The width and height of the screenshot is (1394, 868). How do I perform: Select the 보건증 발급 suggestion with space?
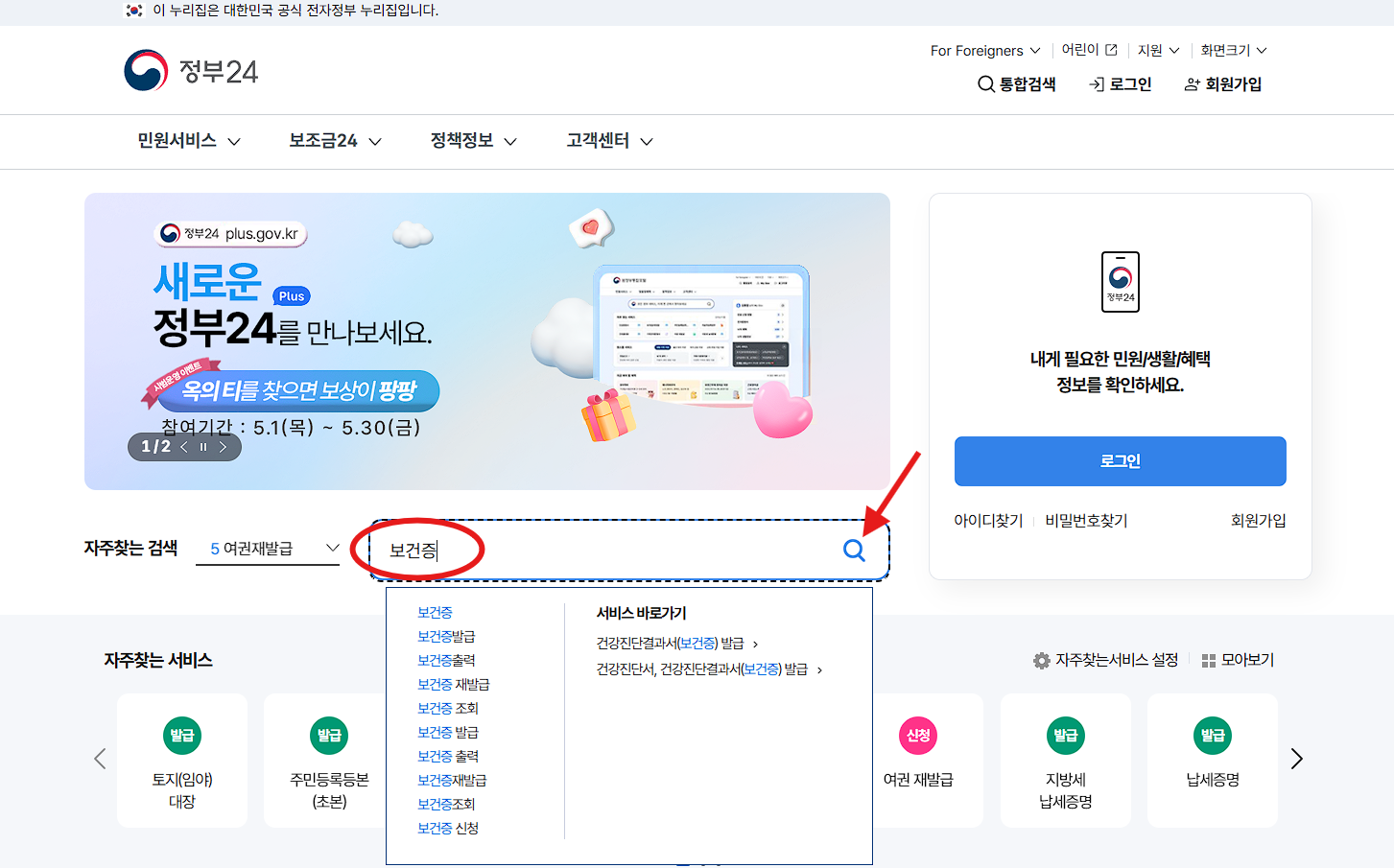tap(448, 733)
